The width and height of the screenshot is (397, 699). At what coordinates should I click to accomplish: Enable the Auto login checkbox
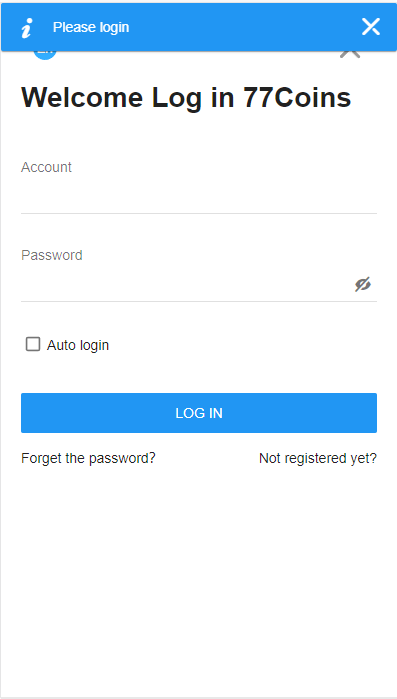point(33,344)
